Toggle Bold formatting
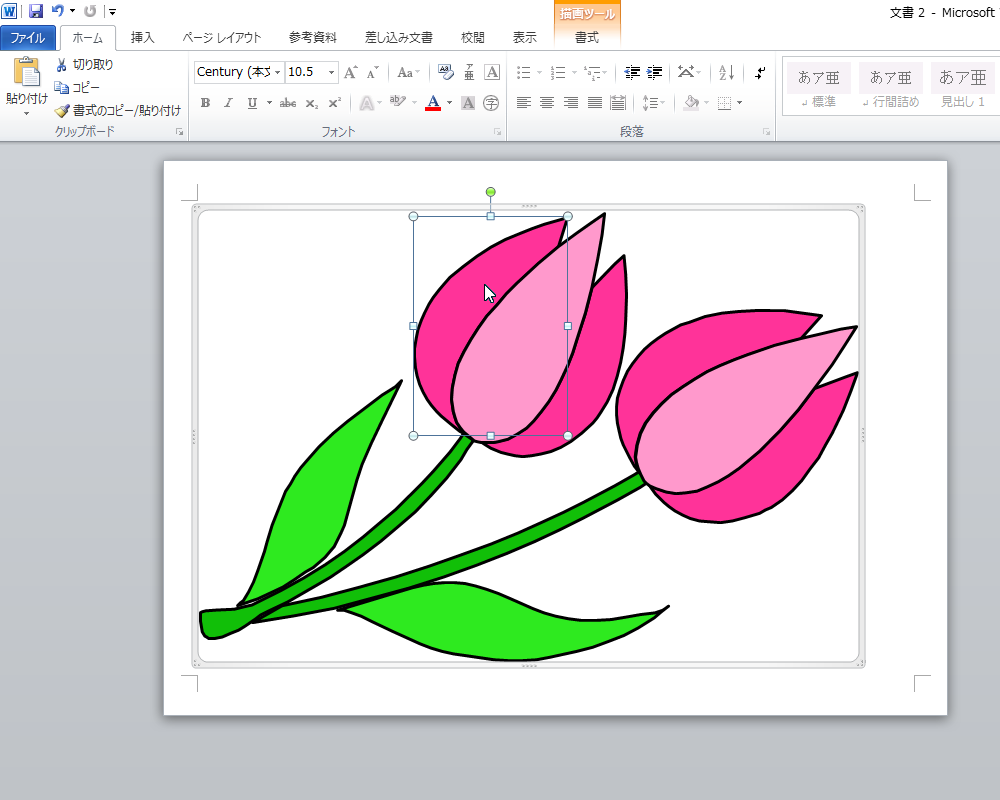The height and width of the screenshot is (800, 1000). click(205, 103)
